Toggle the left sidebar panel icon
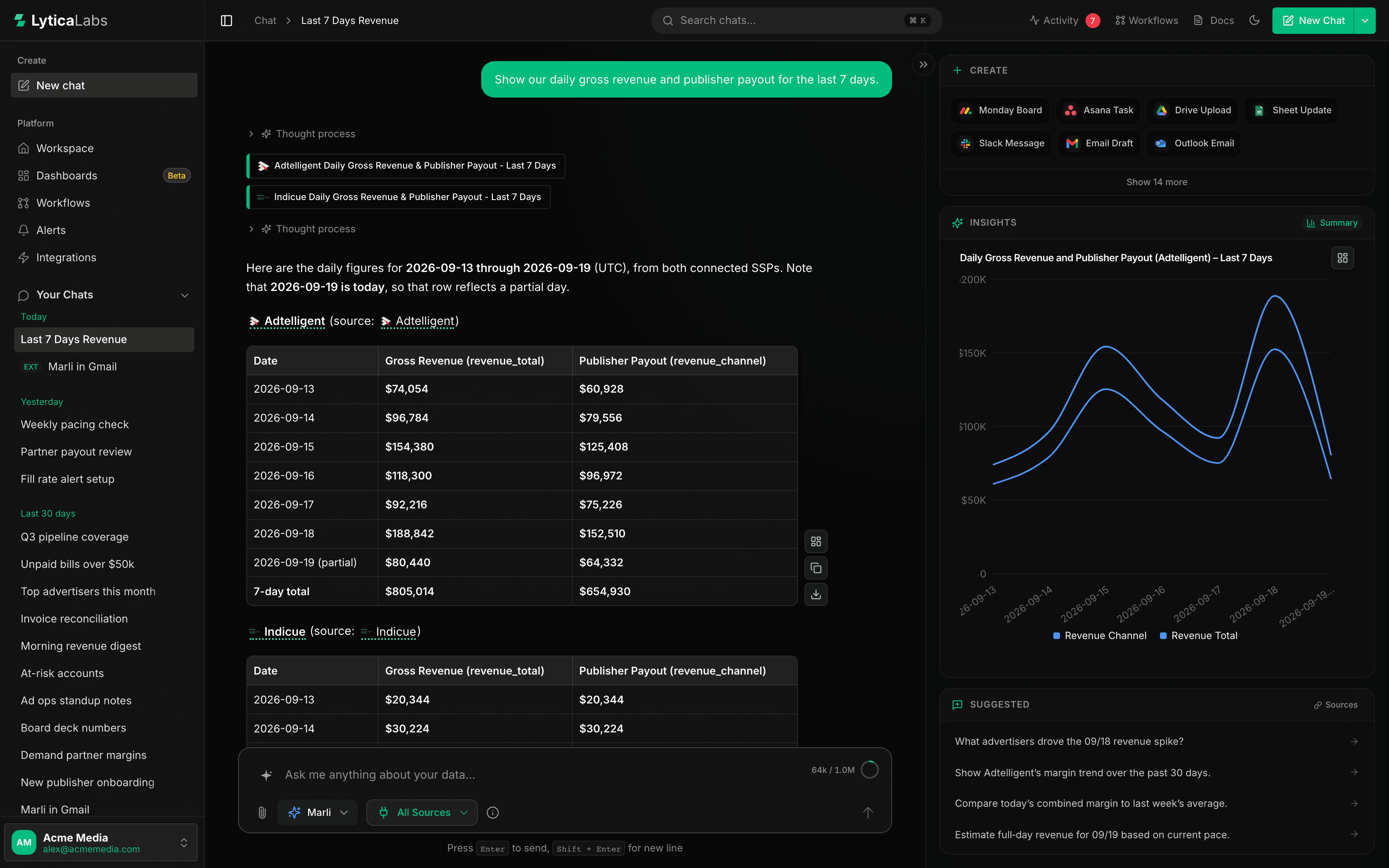Viewport: 1389px width, 868px height. pyautogui.click(x=227, y=21)
